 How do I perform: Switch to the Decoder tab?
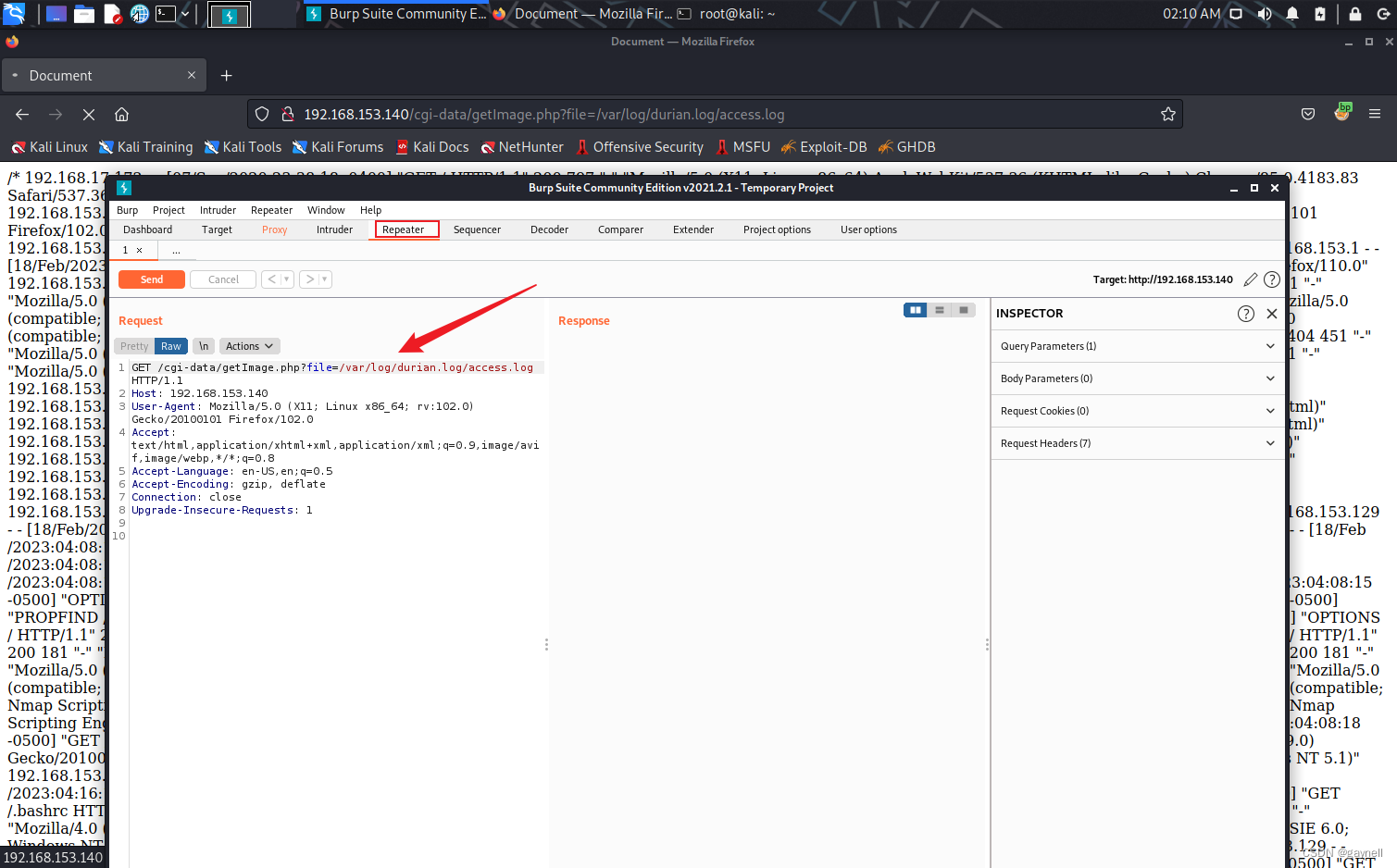549,229
